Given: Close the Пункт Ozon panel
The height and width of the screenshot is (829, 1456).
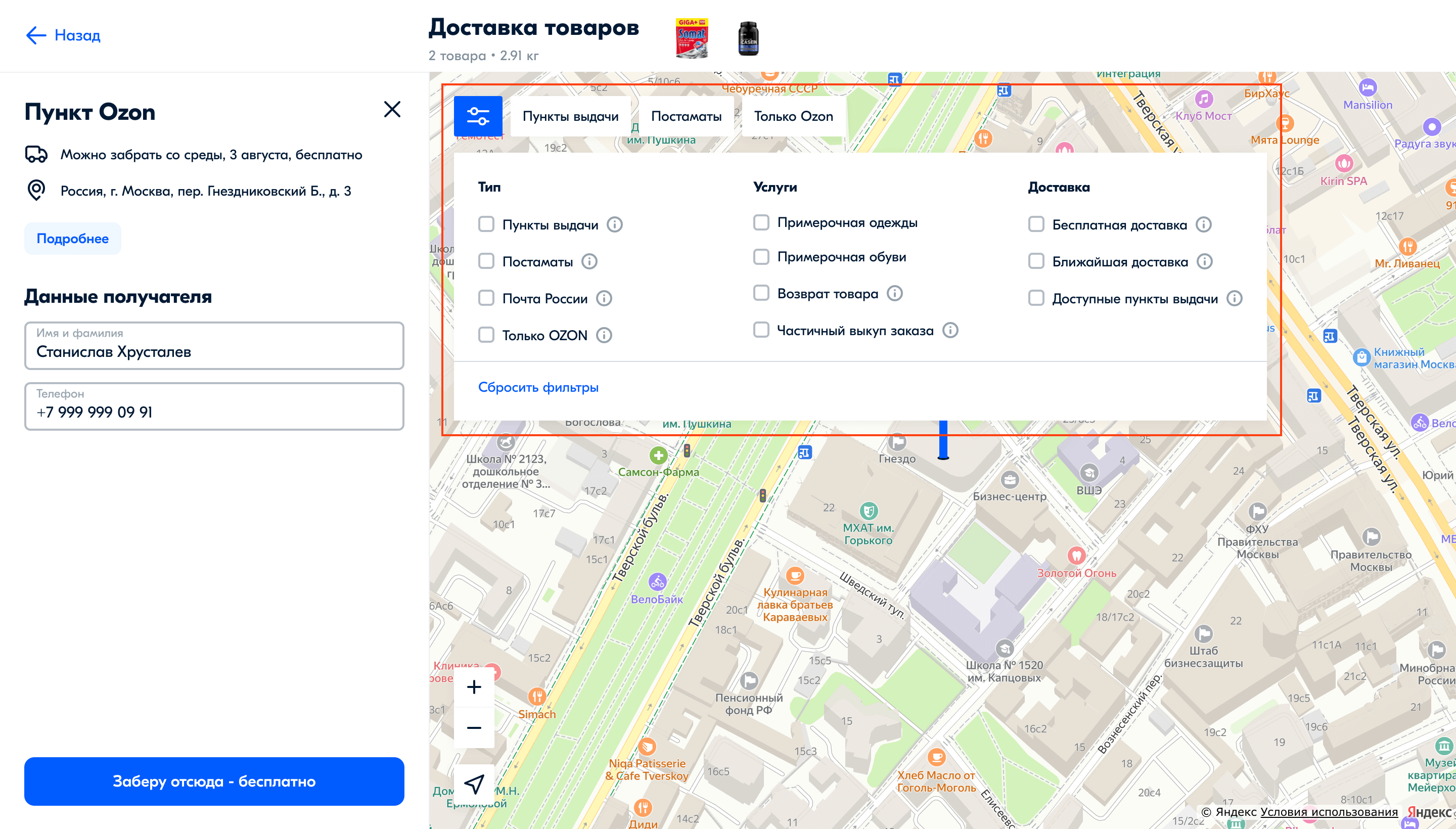Looking at the screenshot, I should pyautogui.click(x=392, y=109).
